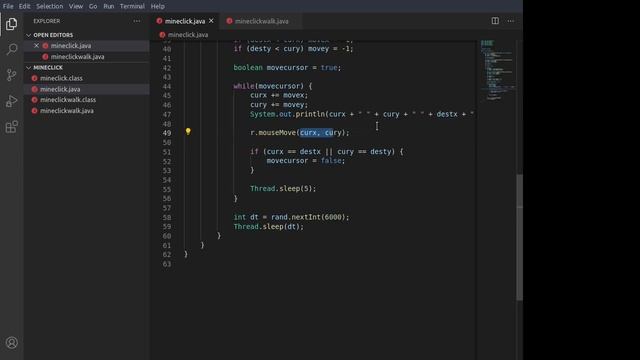The width and height of the screenshot is (640, 360).
Task: Open the File menu
Action: tap(8, 6)
